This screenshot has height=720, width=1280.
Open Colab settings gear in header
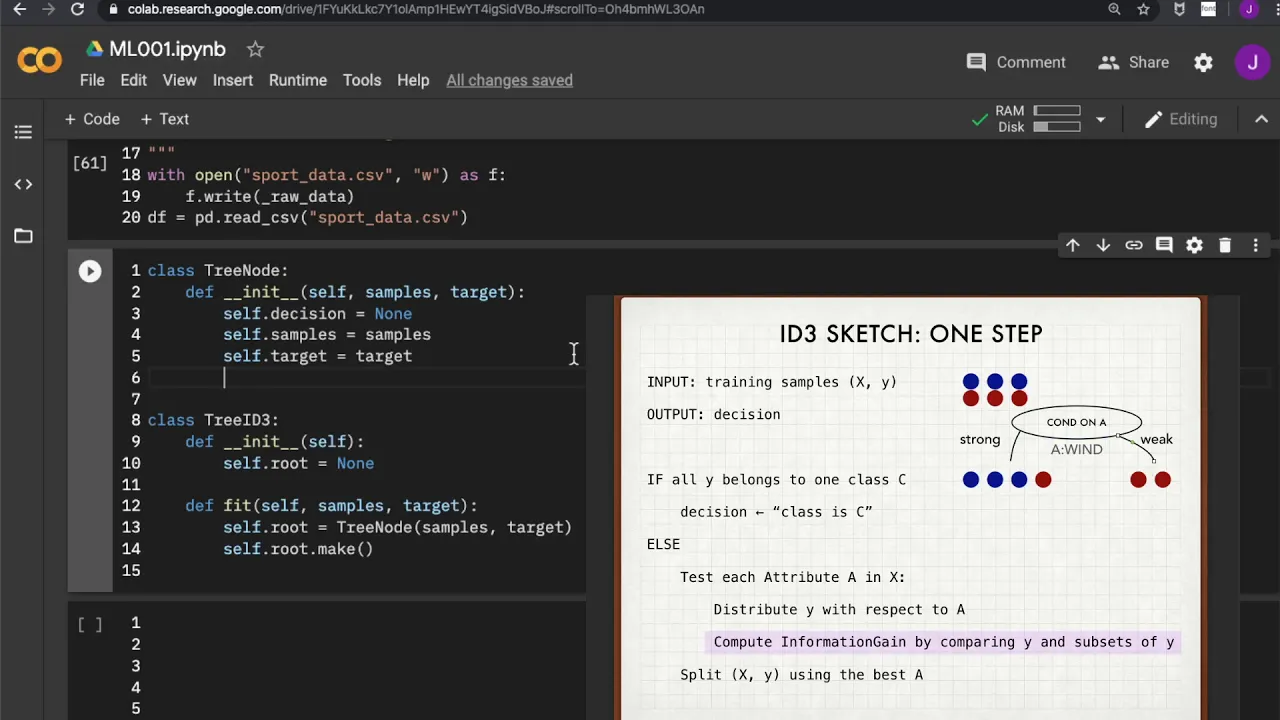pyautogui.click(x=1203, y=62)
